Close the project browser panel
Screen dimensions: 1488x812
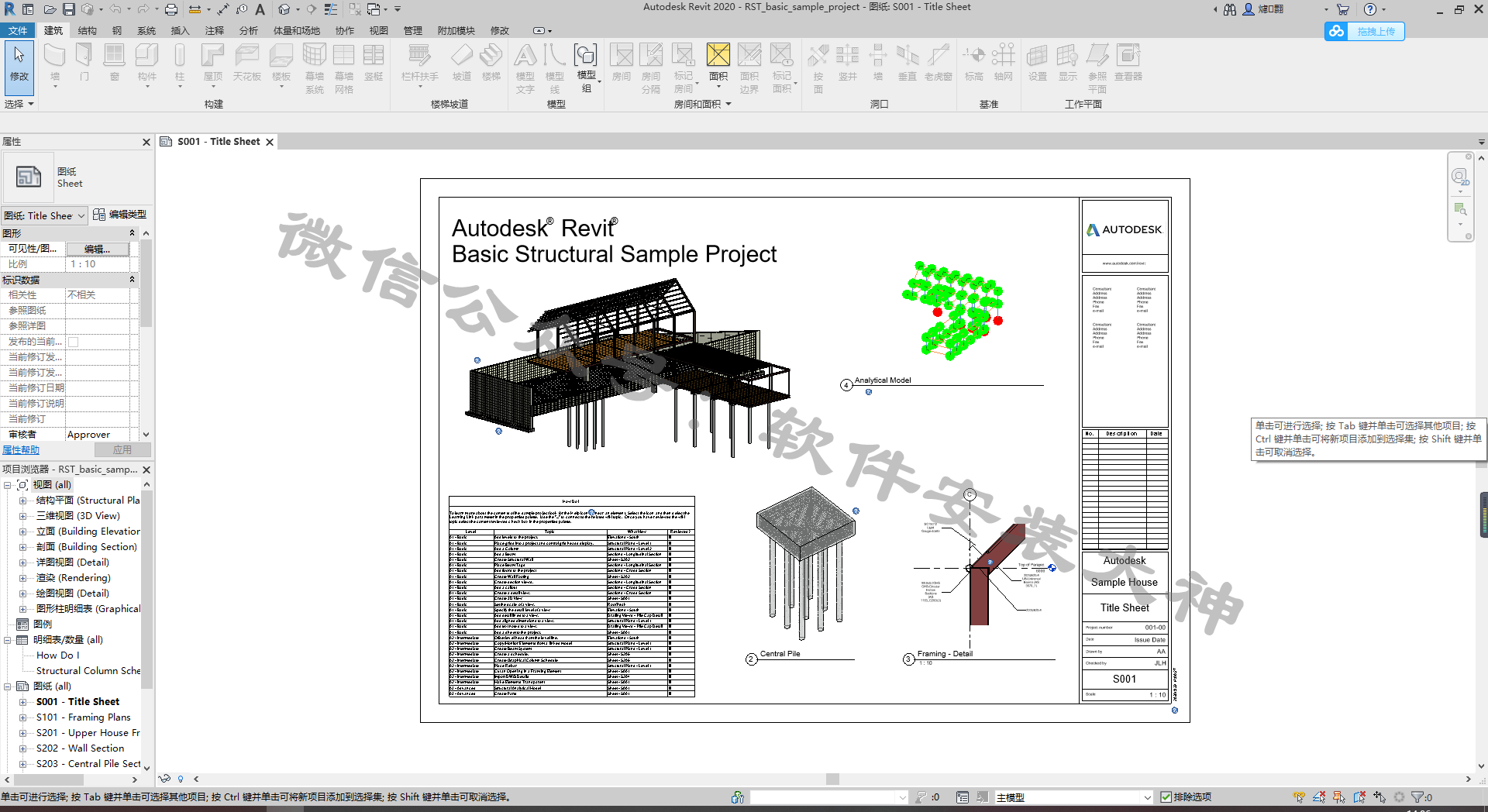(146, 470)
